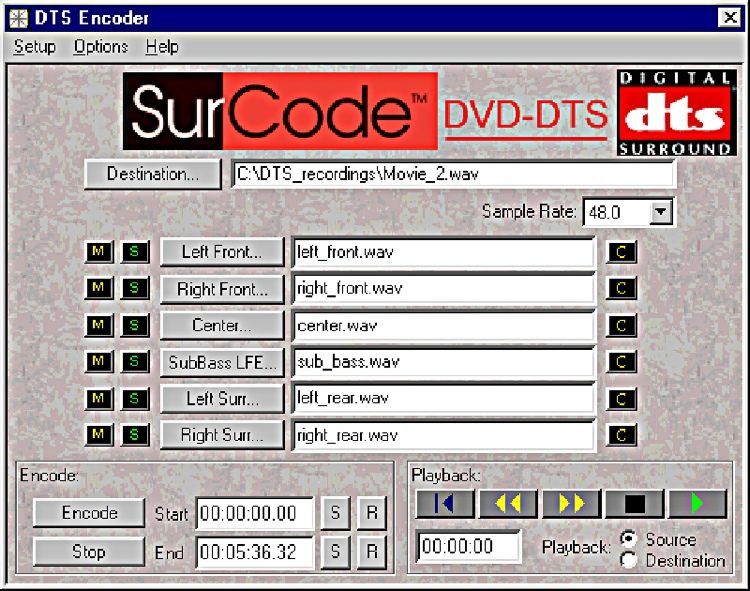Screen dimensions: 750x591
Task: Open the Sample Rate dropdown
Action: coord(660,212)
